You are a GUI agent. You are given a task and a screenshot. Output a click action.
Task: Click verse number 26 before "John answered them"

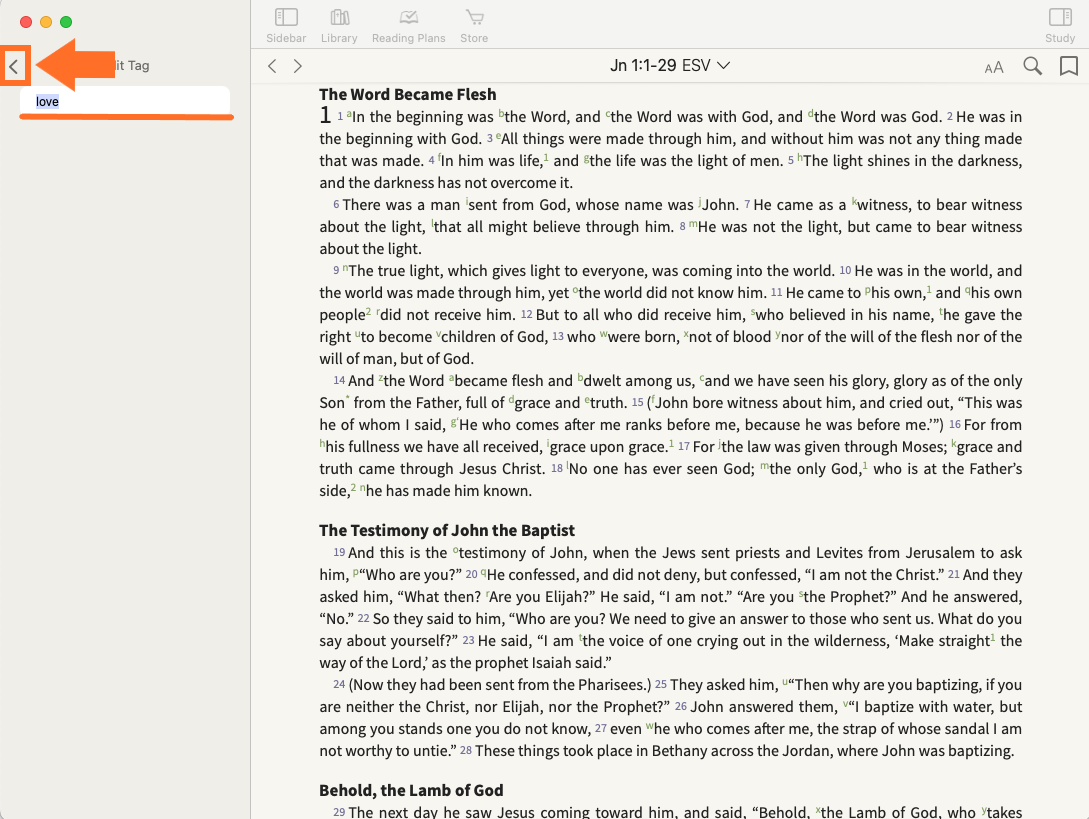[x=681, y=706]
